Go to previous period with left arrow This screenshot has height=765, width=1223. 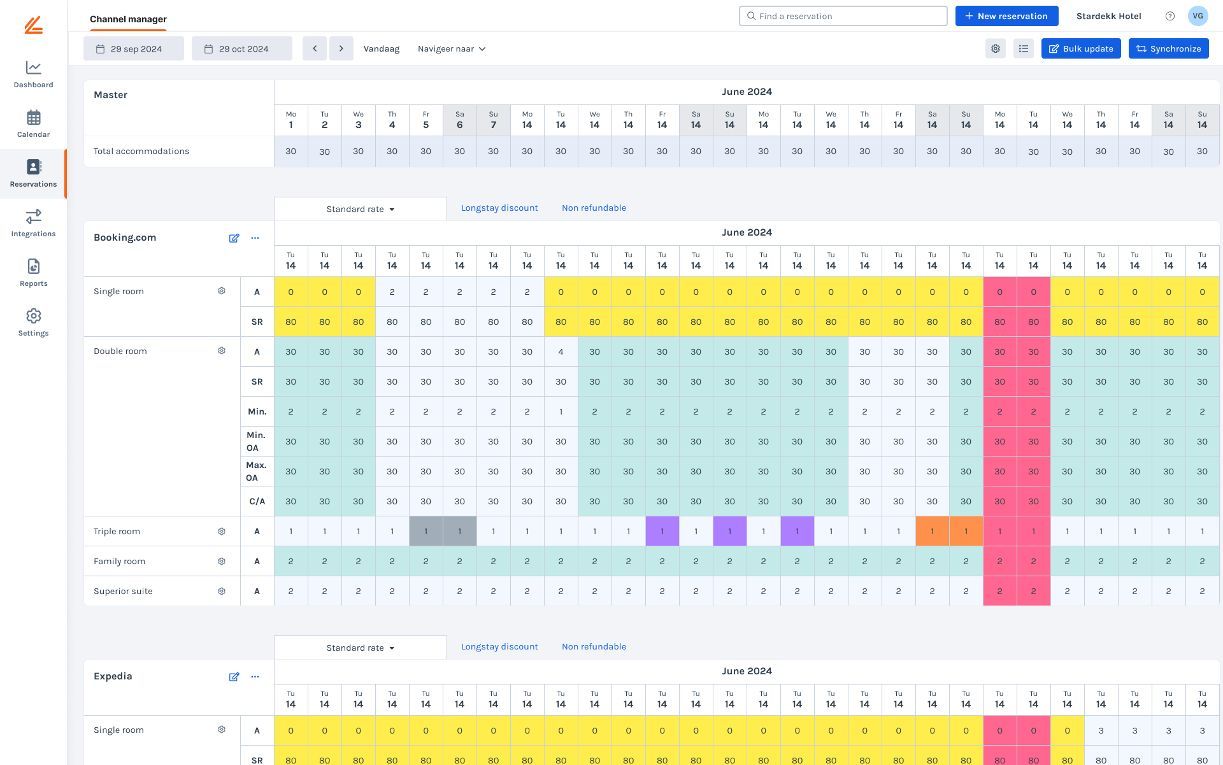click(x=315, y=48)
